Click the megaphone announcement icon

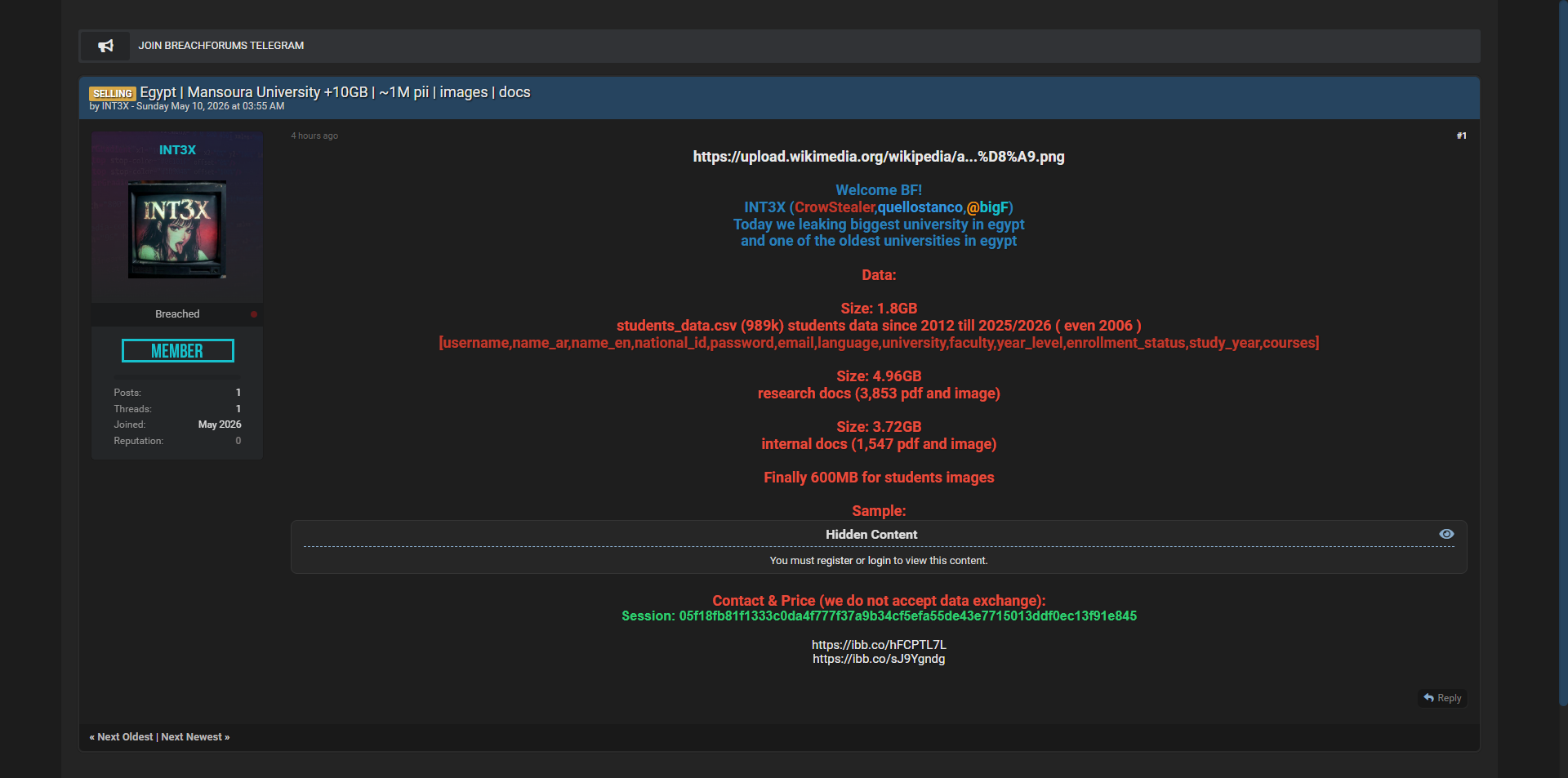tap(105, 46)
